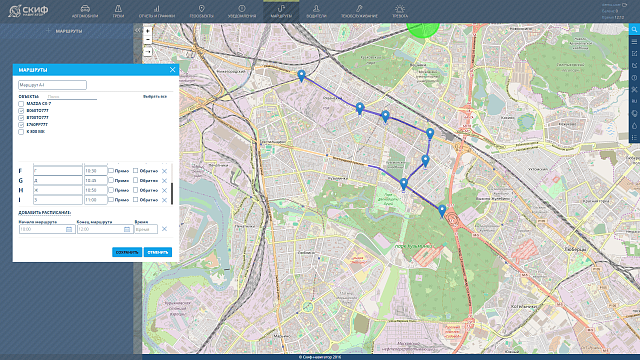
Task: Click name field of point F
Action: [x=58, y=171]
